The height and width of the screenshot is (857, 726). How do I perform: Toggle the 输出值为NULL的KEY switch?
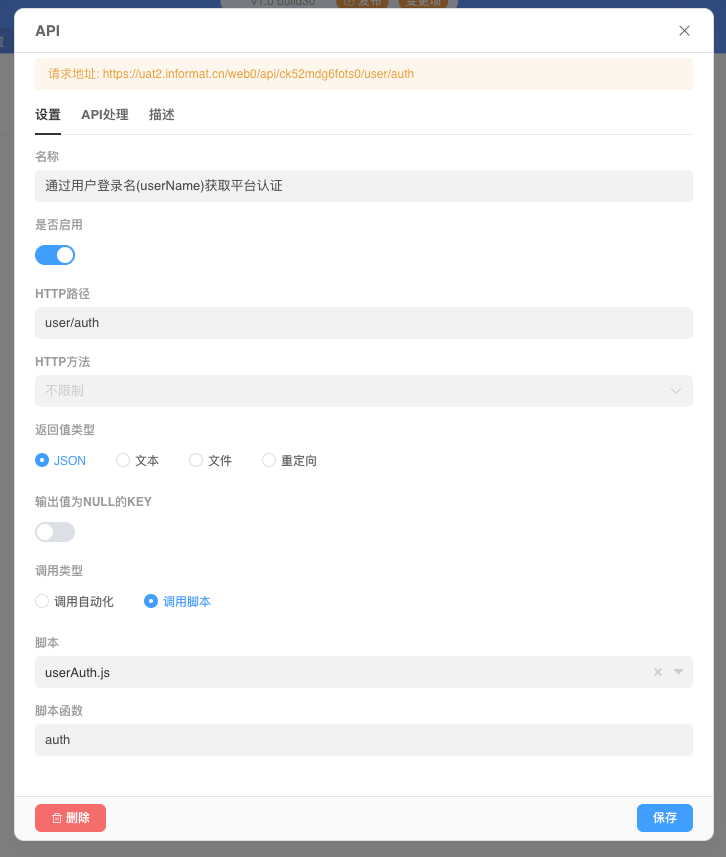(55, 531)
